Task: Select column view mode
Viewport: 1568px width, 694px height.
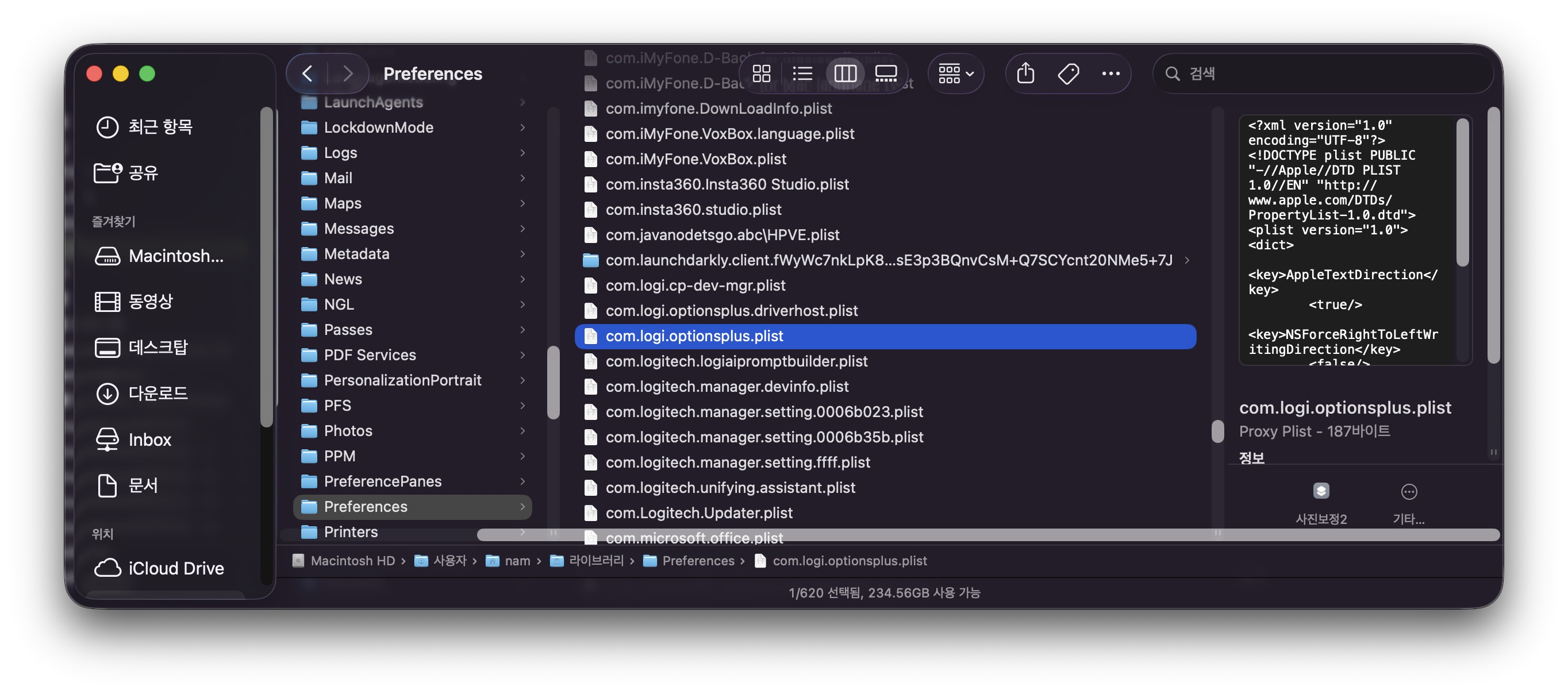Action: coord(845,74)
